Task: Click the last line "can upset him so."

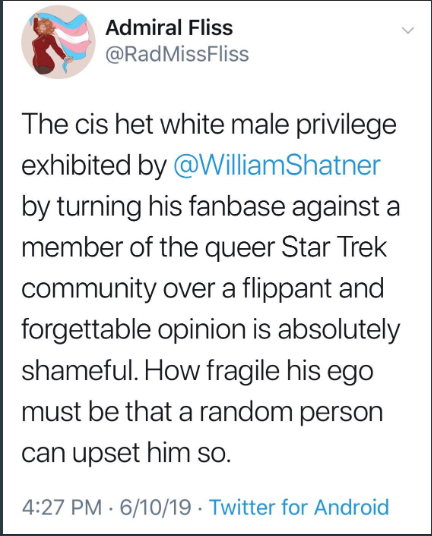Action: (125, 453)
